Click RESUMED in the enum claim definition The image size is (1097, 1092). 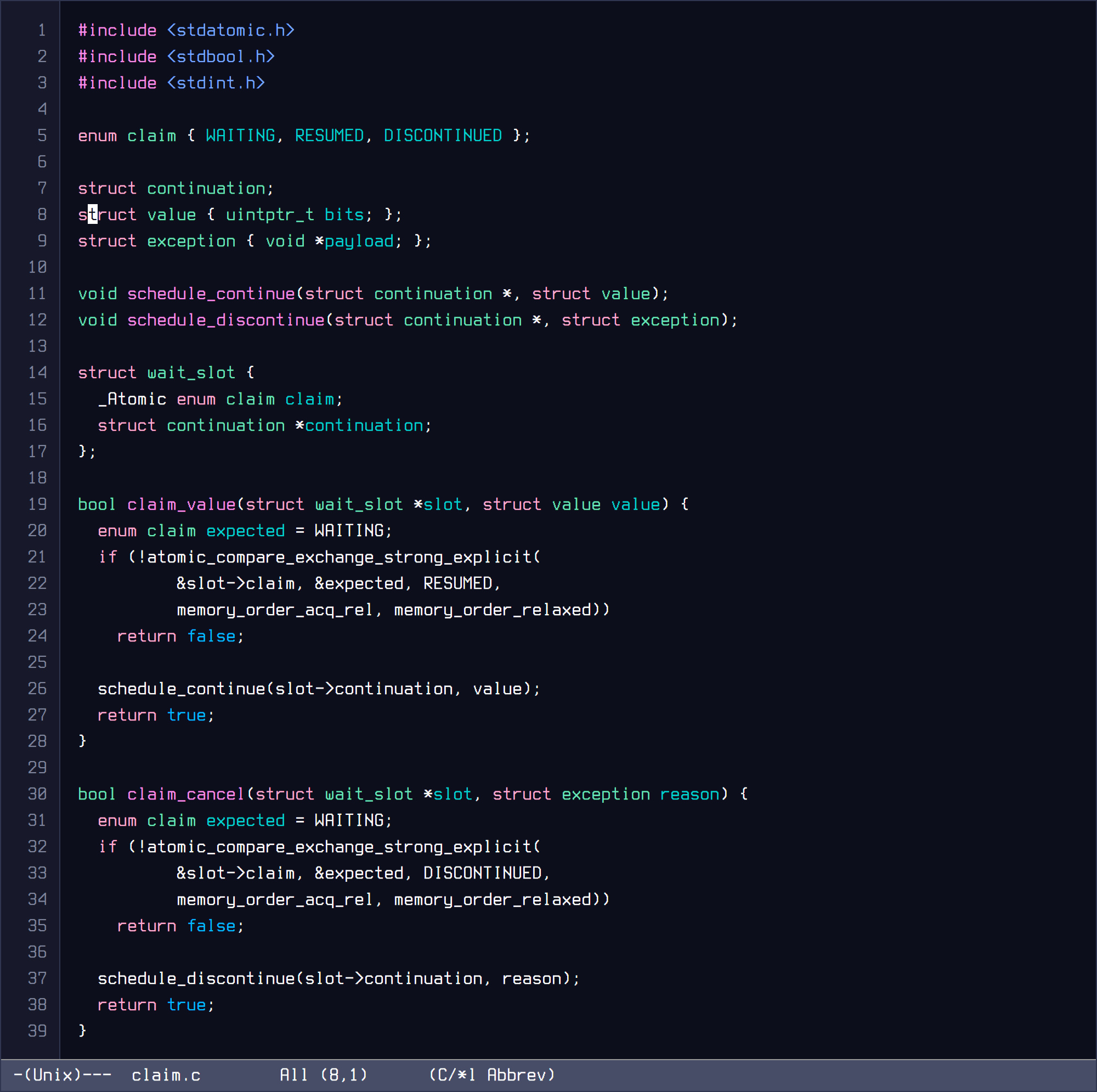pyautogui.click(x=329, y=135)
